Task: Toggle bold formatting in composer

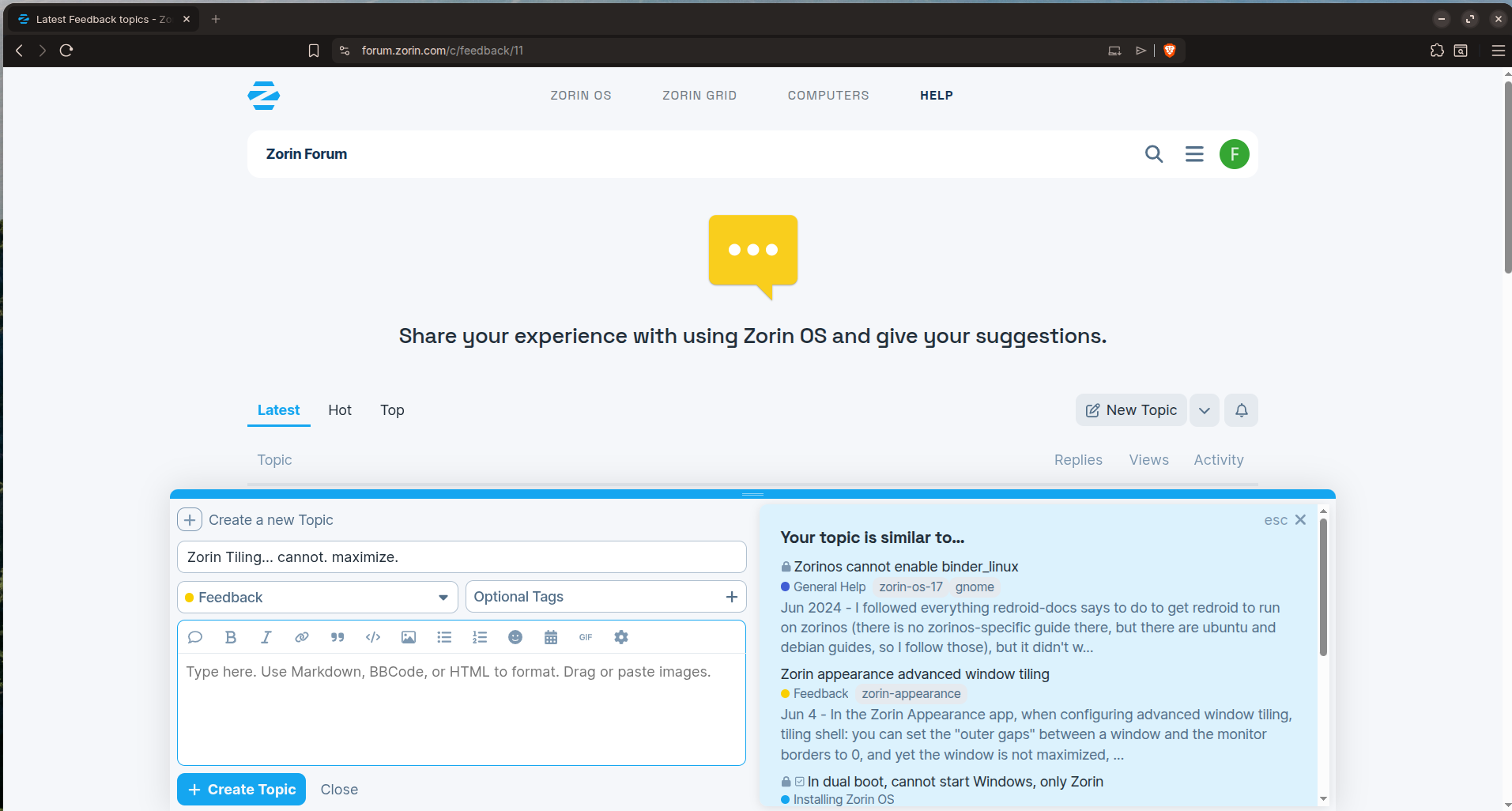Action: coord(231,637)
